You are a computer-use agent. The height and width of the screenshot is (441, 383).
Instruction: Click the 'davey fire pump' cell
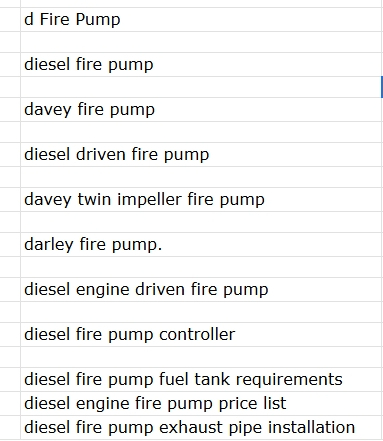click(201, 110)
